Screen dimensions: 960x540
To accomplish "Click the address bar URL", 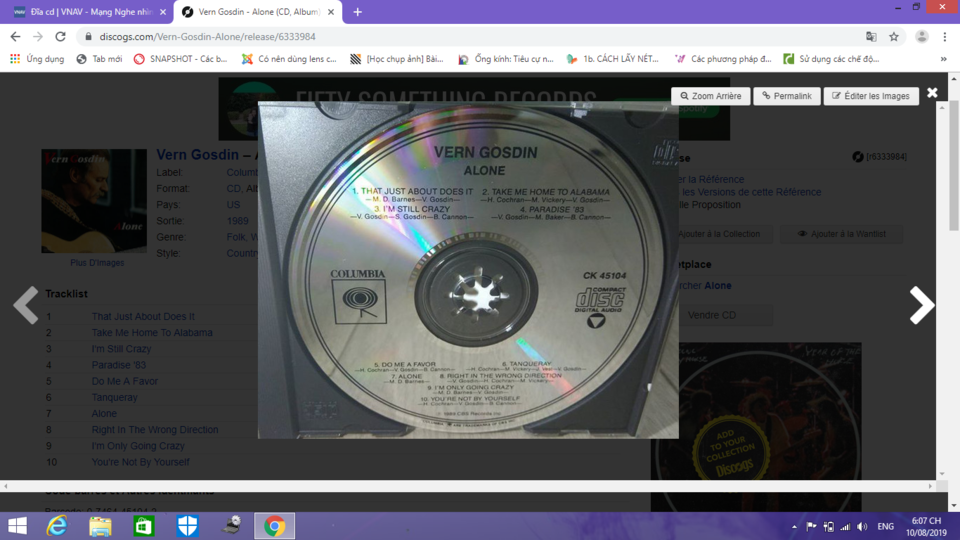I will pos(208,37).
